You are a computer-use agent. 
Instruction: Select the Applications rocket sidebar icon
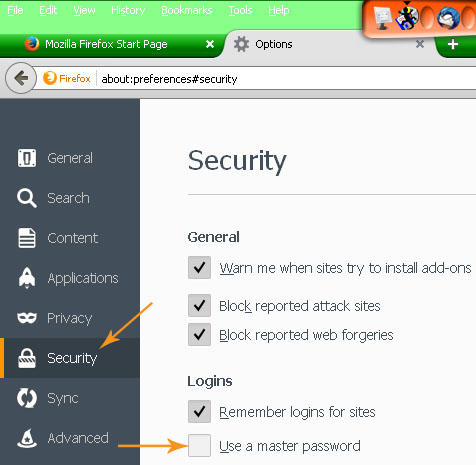coord(27,278)
